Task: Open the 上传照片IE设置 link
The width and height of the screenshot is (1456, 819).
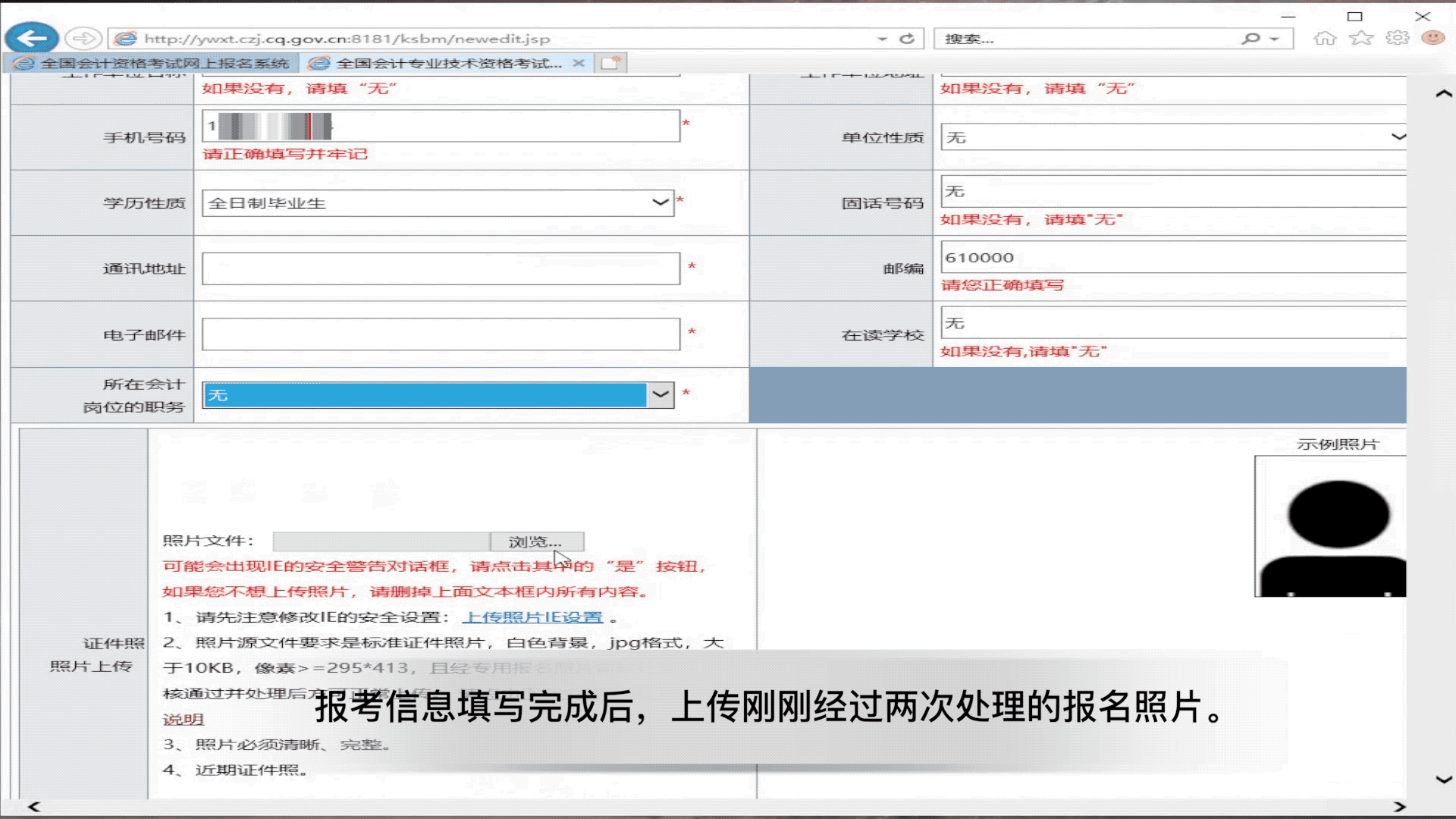Action: tap(532, 617)
